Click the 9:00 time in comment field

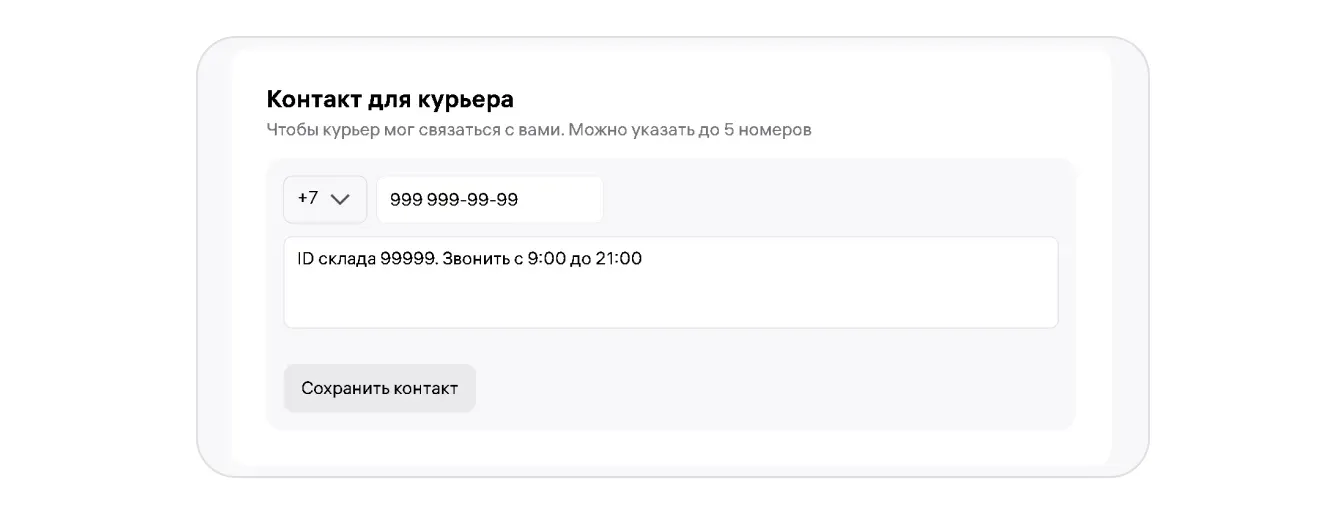click(x=547, y=258)
